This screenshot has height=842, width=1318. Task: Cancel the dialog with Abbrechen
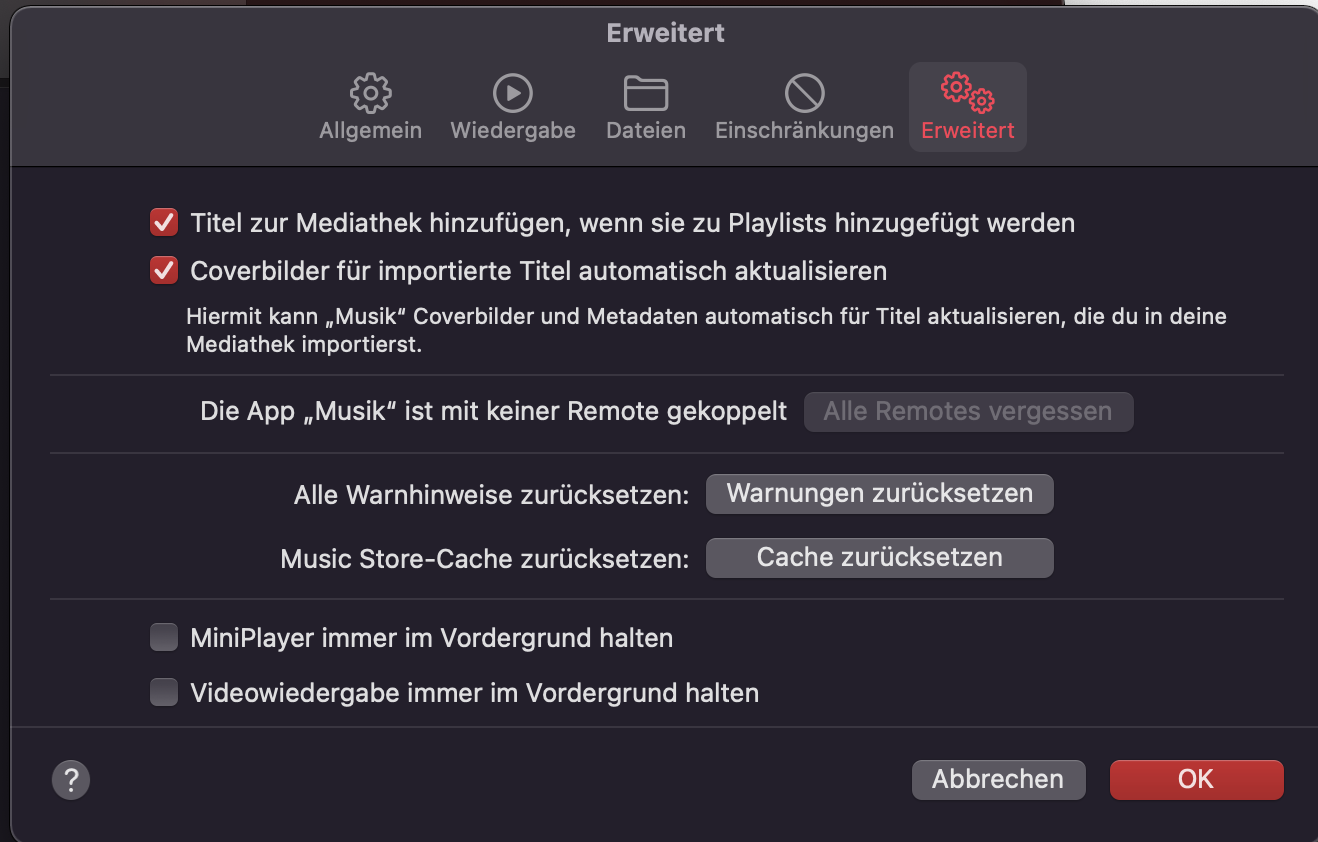pyautogui.click(x=998, y=780)
